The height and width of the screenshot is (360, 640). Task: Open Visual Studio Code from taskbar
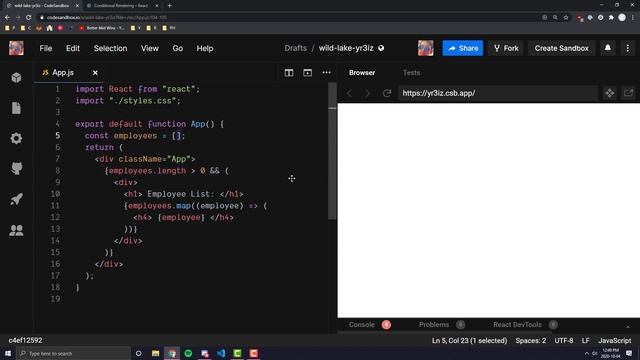point(221,353)
